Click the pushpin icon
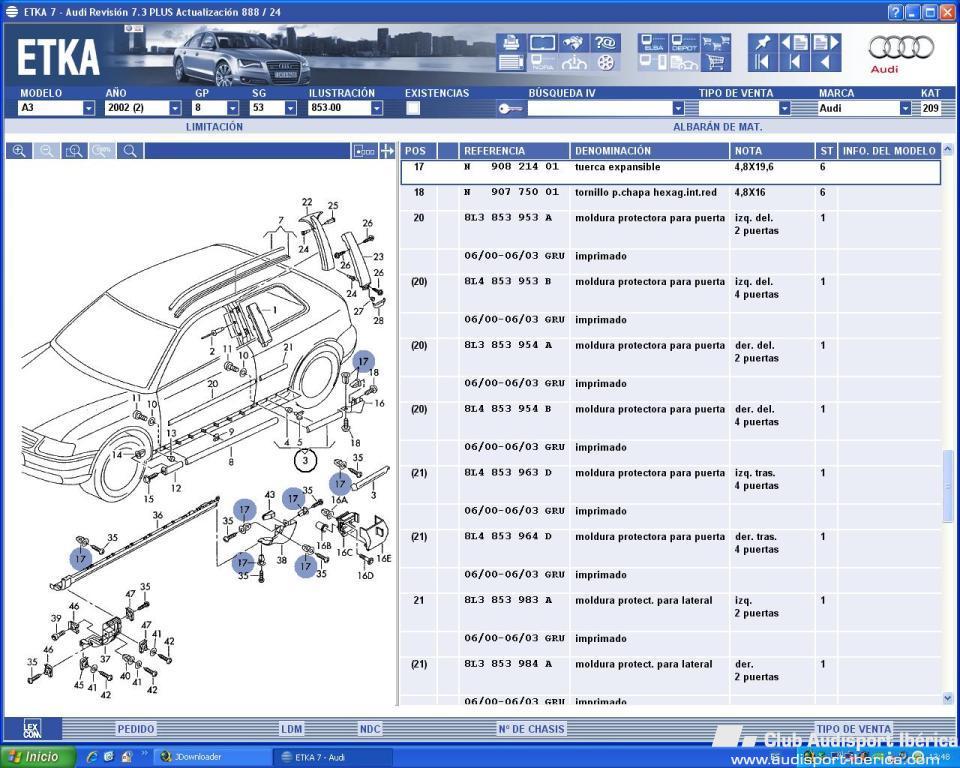Screen dimensions: 960x768 [x=763, y=43]
